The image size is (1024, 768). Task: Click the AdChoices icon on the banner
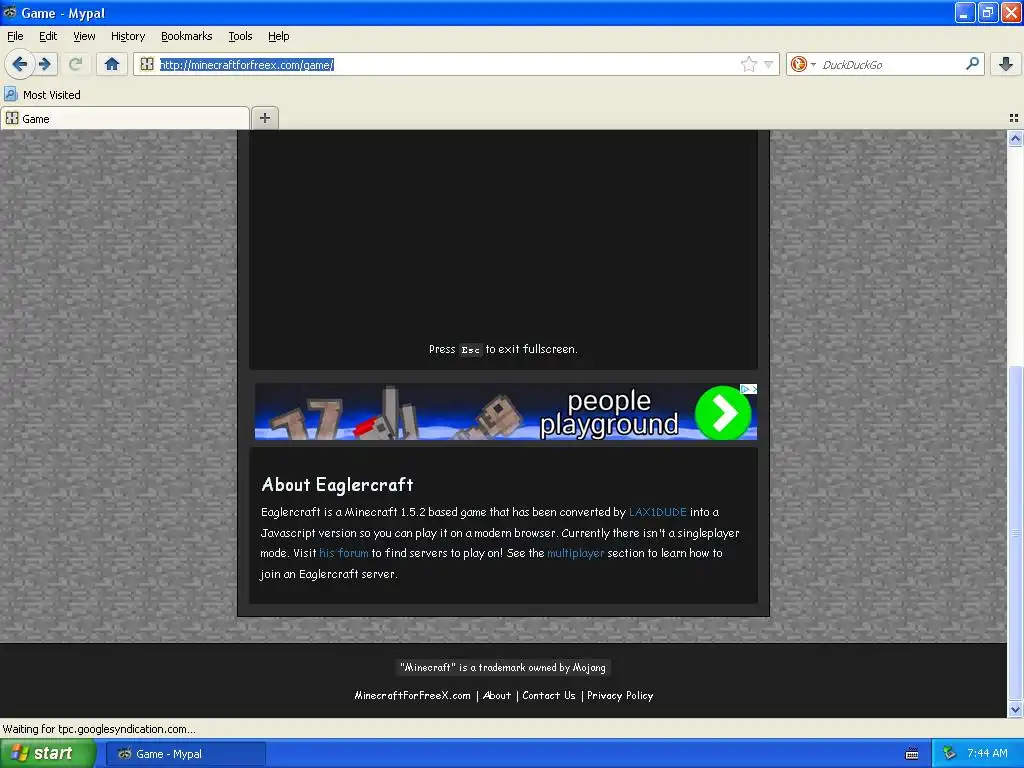(x=744, y=389)
